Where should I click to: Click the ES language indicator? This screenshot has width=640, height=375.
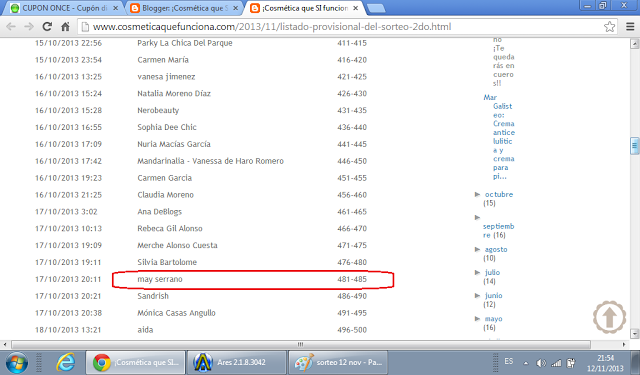(509, 362)
